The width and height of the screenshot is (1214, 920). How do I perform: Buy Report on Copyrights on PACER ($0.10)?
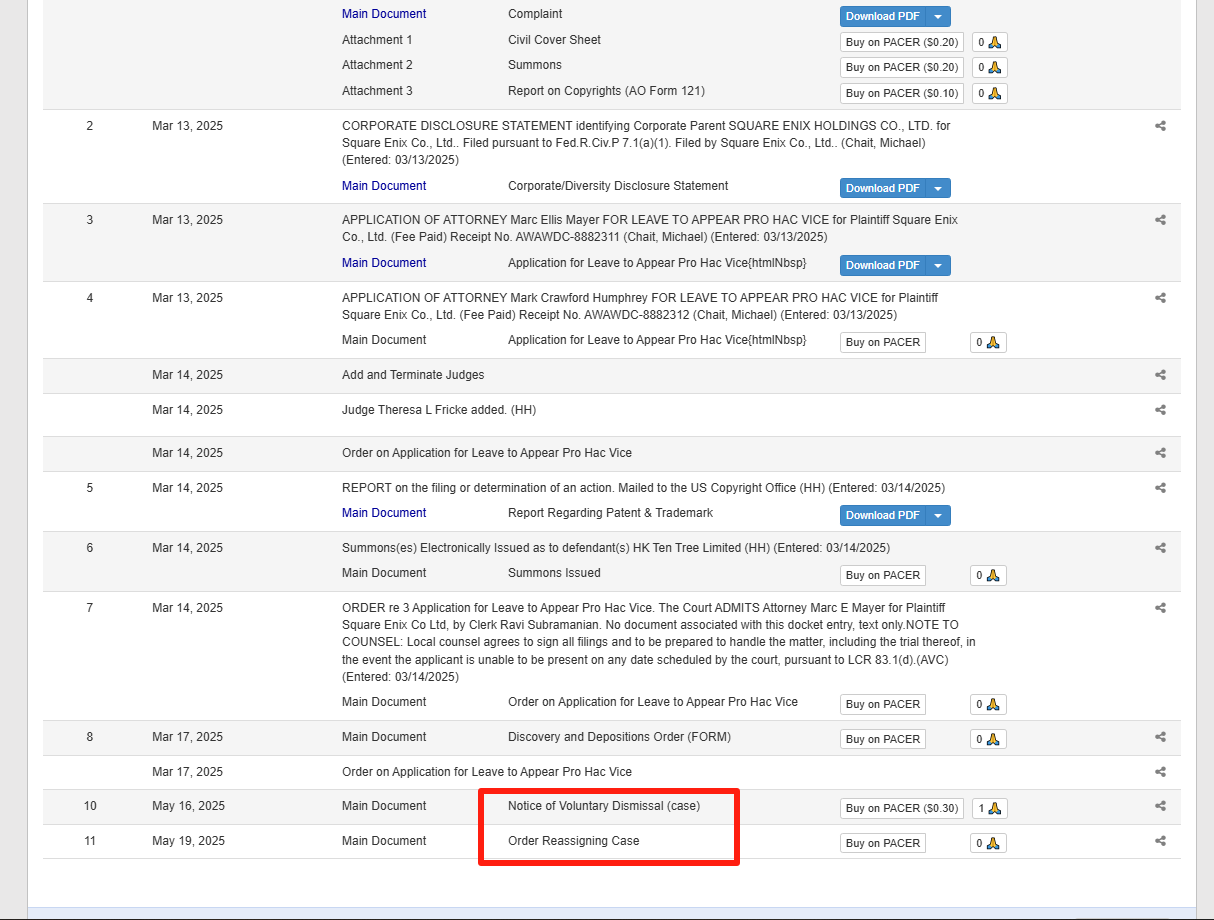(x=902, y=93)
